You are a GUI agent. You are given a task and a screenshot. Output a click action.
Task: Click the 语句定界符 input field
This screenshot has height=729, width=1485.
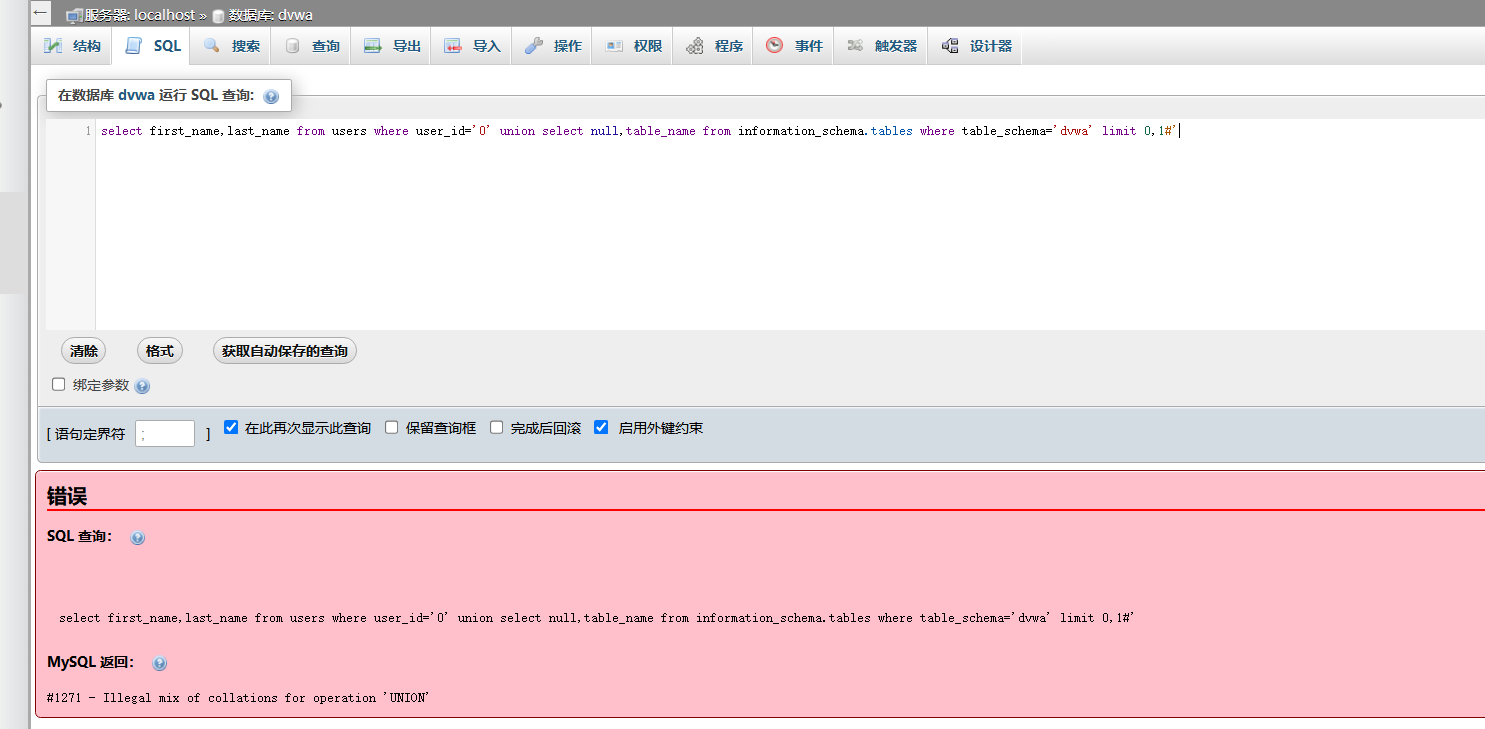tap(165, 433)
